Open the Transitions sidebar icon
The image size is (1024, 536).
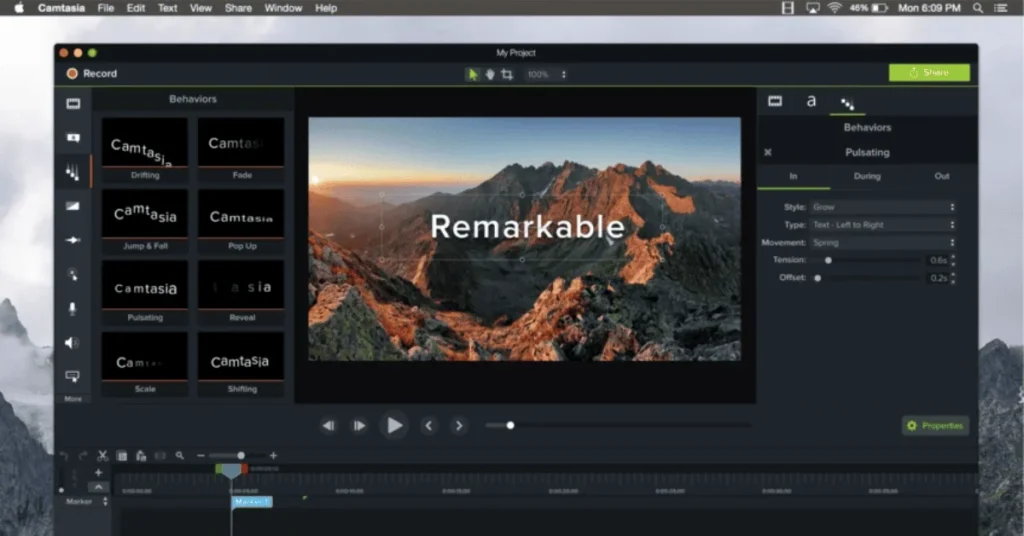tap(72, 206)
